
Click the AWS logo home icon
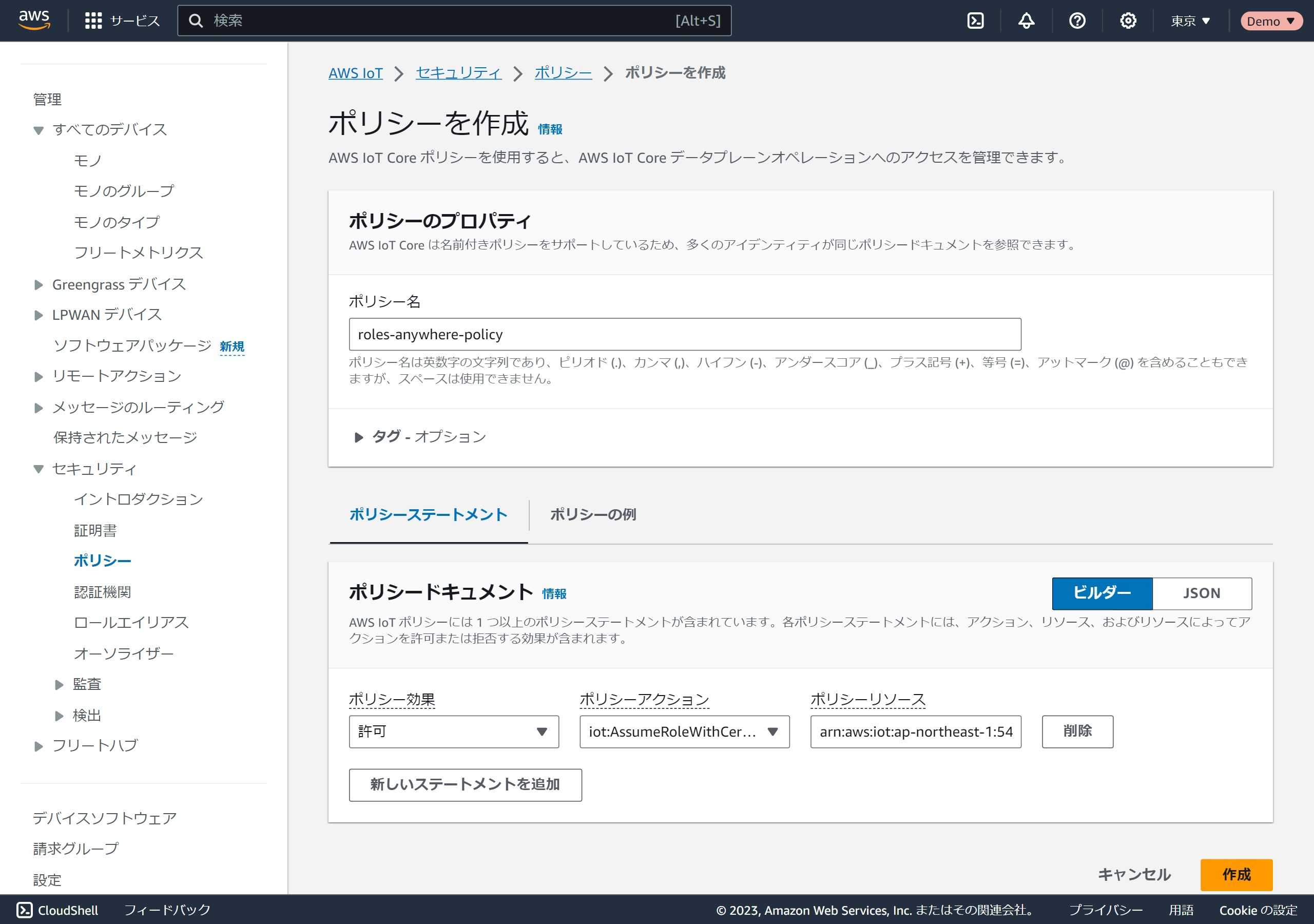tap(34, 20)
